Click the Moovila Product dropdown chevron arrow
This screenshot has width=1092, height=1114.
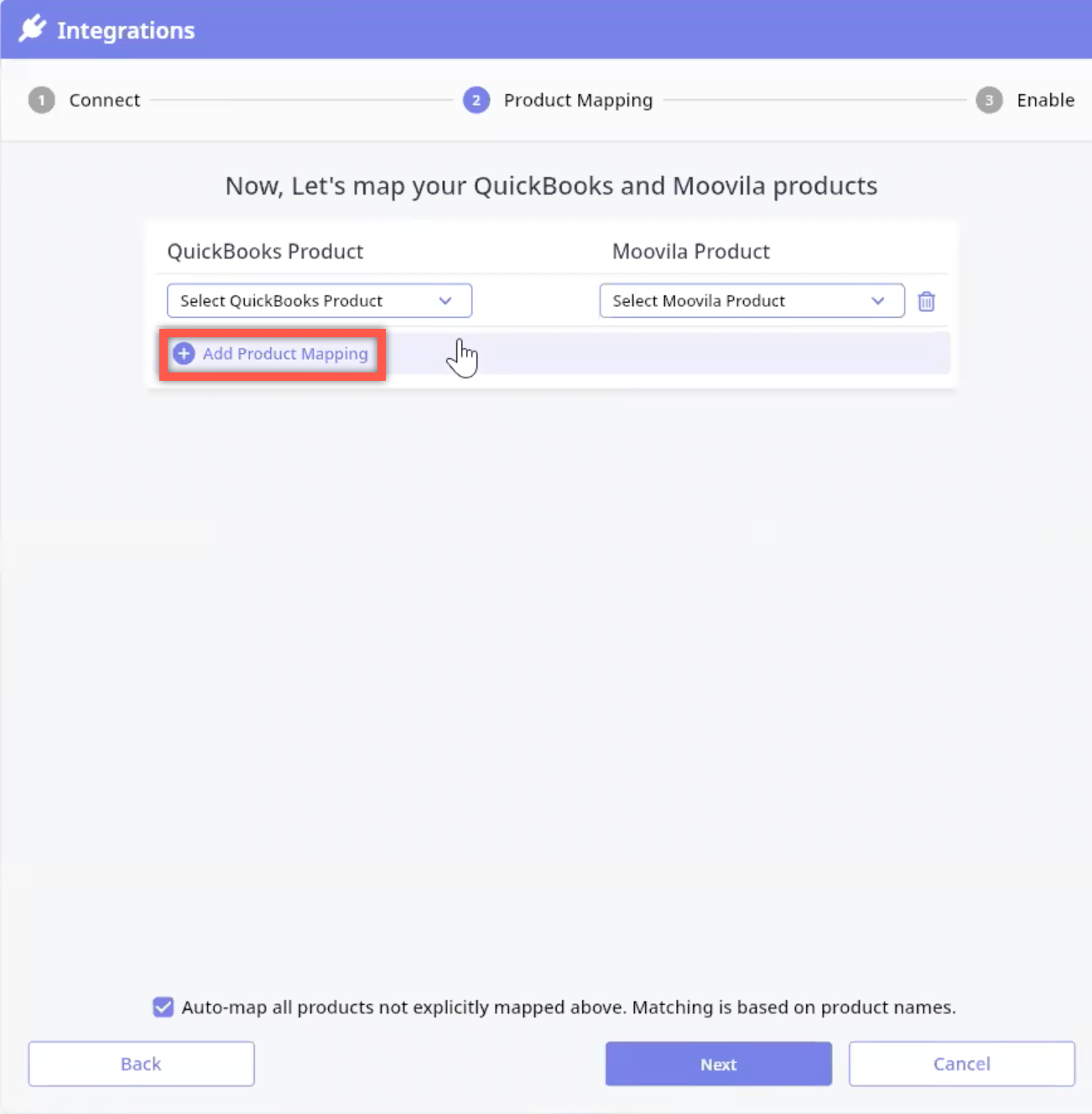click(x=877, y=301)
